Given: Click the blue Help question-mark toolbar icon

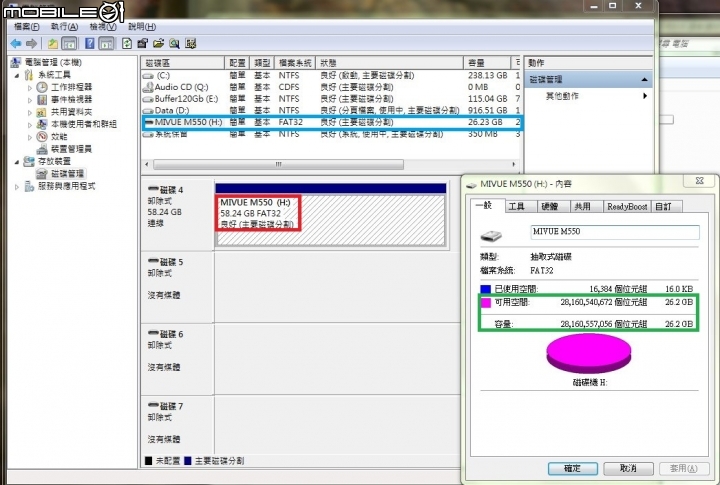Looking at the screenshot, I should coord(90,44).
